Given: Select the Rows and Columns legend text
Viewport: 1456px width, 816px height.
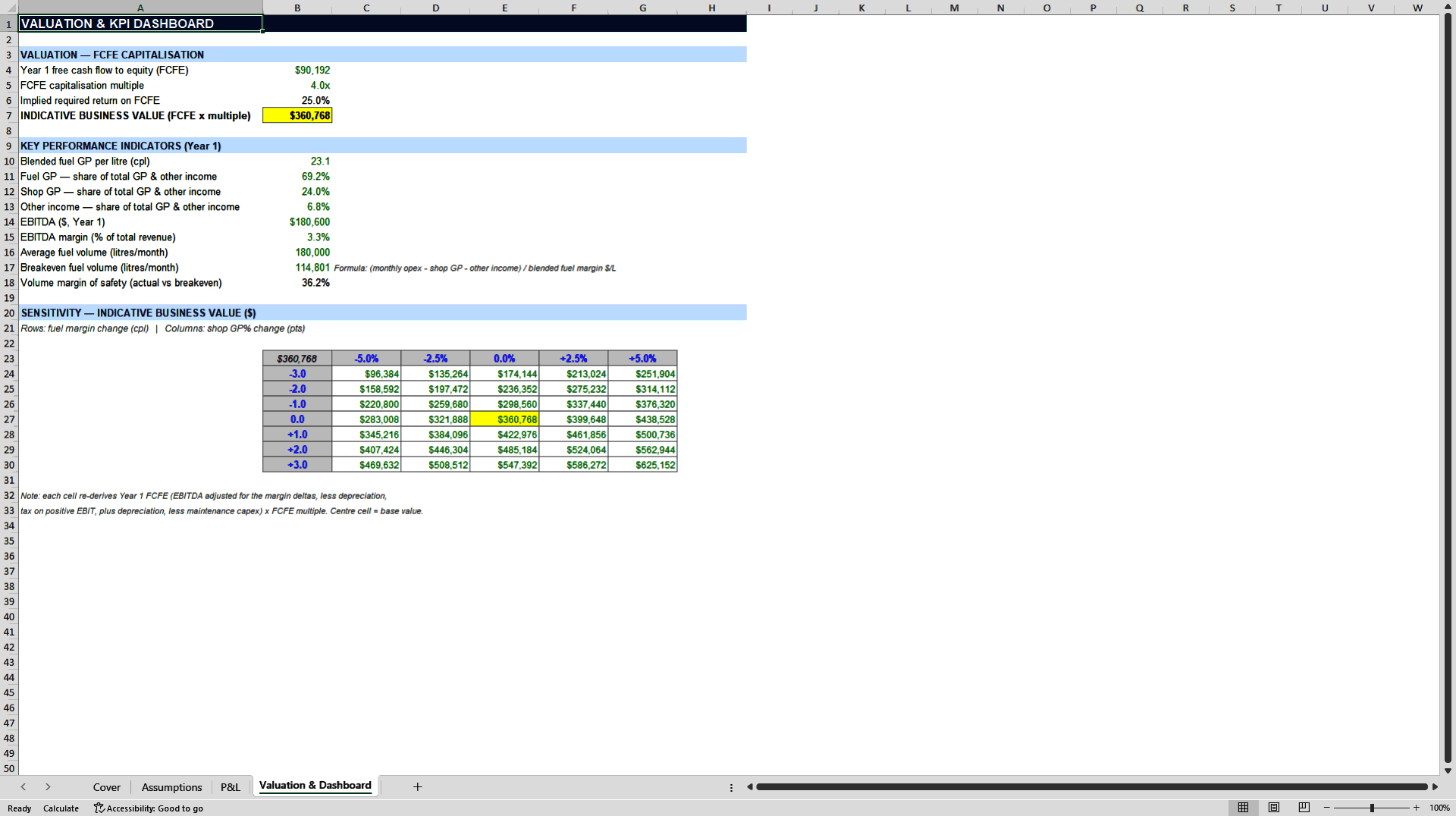Looking at the screenshot, I should coord(162,328).
